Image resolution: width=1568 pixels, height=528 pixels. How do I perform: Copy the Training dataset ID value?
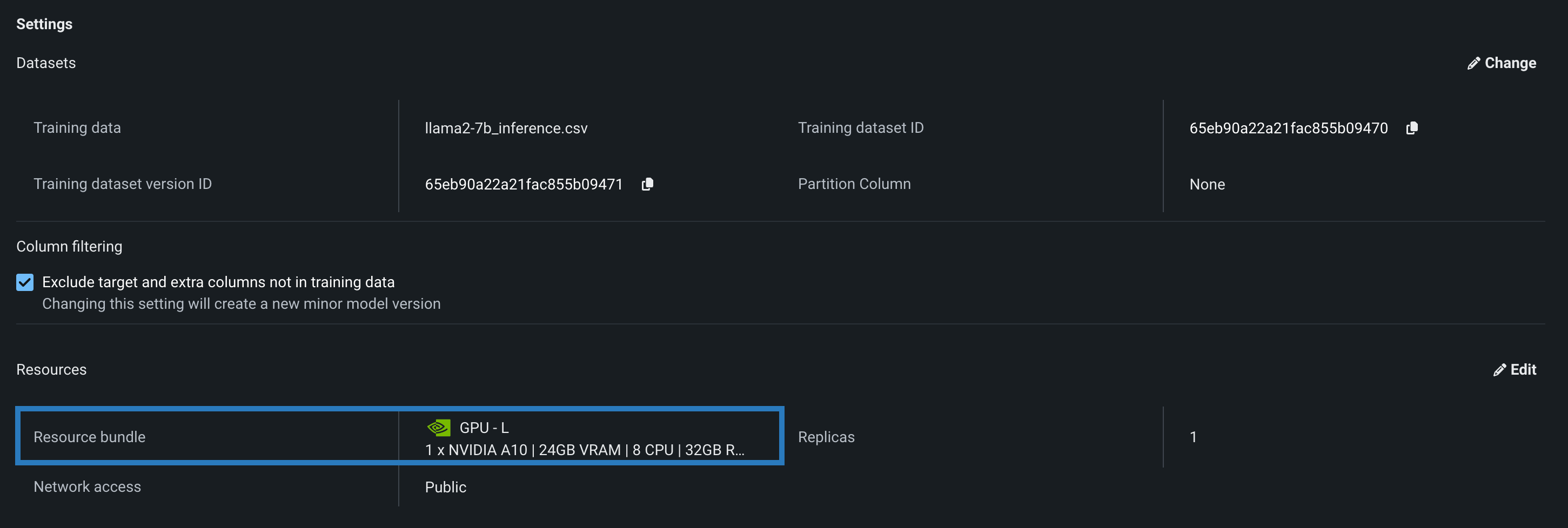1411,128
